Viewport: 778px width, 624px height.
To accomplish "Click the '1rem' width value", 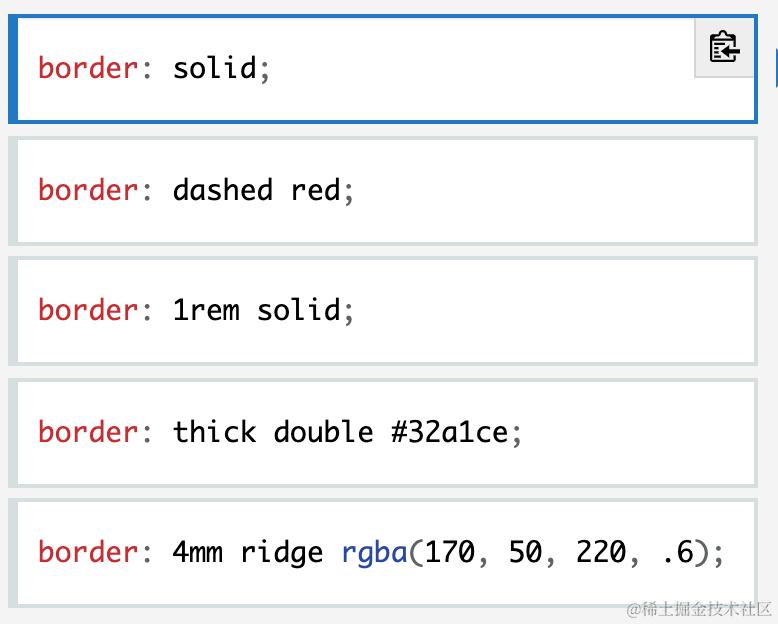I will click(x=206, y=311).
